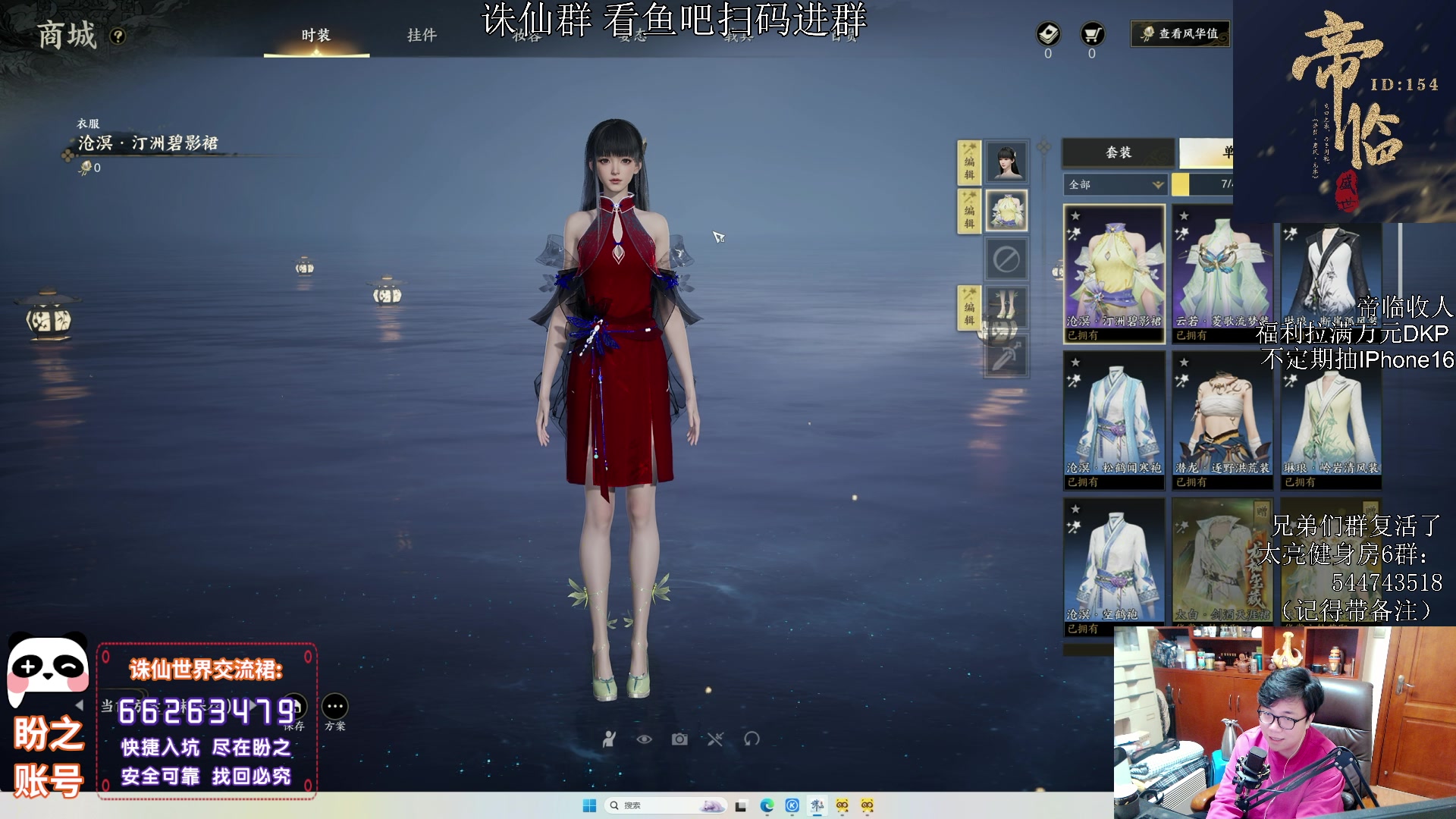Open the blue K music app on taskbar
Viewport: 1456px width, 819px height.
click(x=792, y=805)
